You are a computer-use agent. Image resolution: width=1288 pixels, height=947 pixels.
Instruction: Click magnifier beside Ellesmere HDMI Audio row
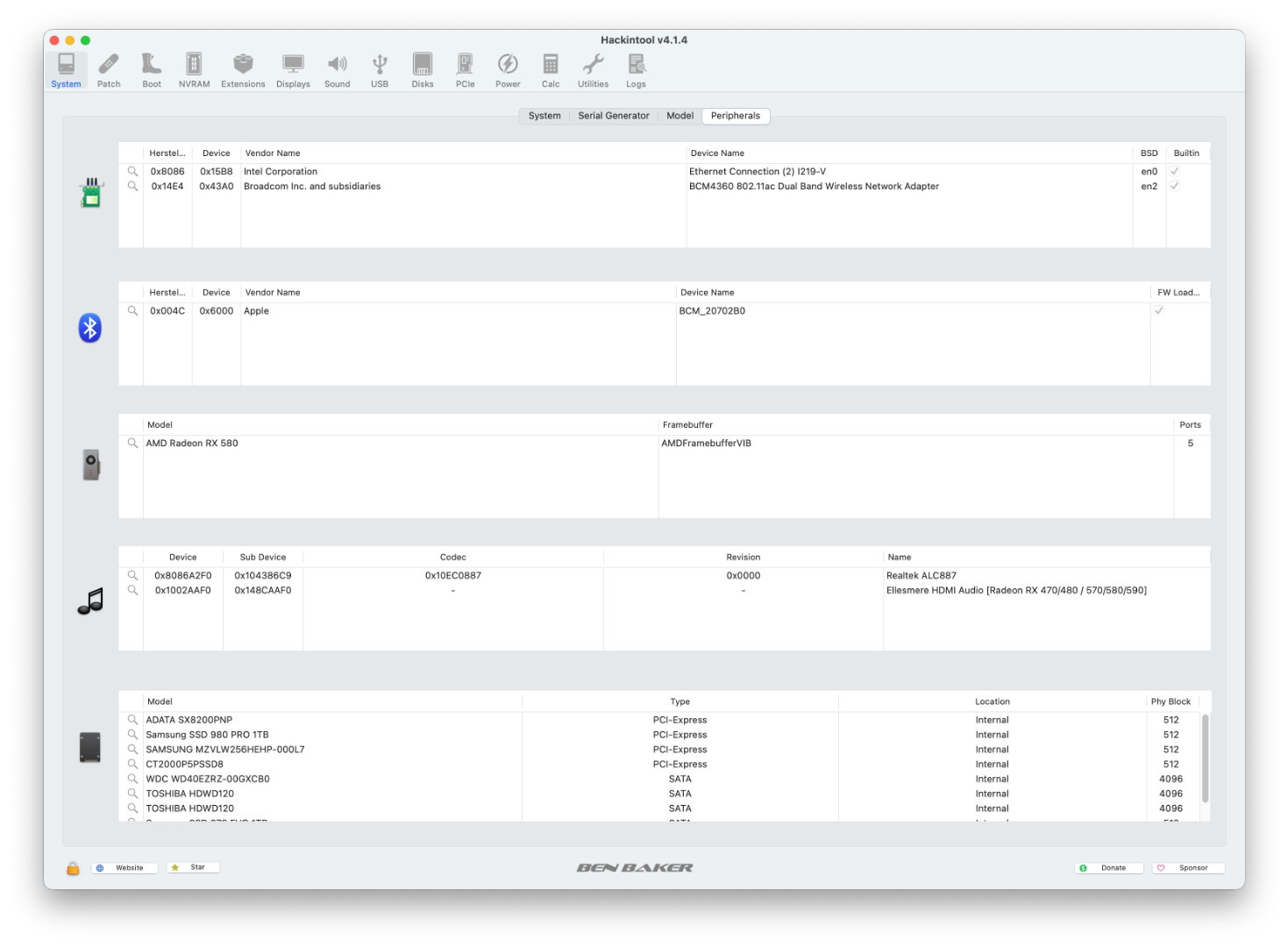pyautogui.click(x=132, y=590)
